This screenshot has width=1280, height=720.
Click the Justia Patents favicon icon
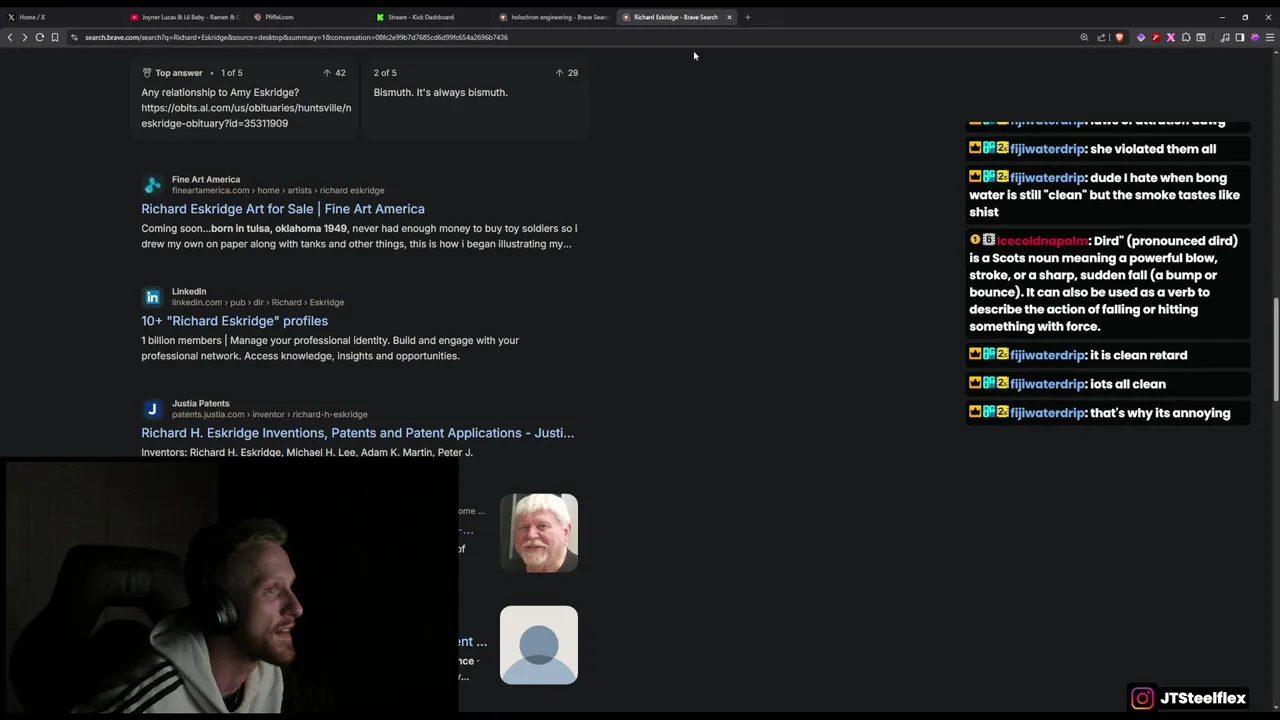click(x=152, y=409)
